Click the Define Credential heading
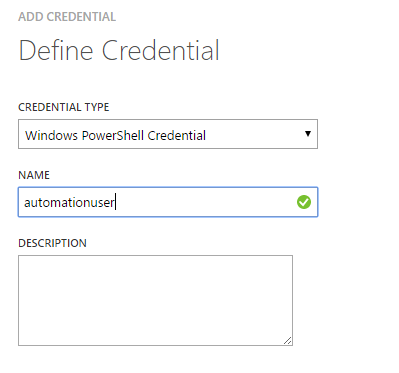The height and width of the screenshot is (373, 399). 119,50
